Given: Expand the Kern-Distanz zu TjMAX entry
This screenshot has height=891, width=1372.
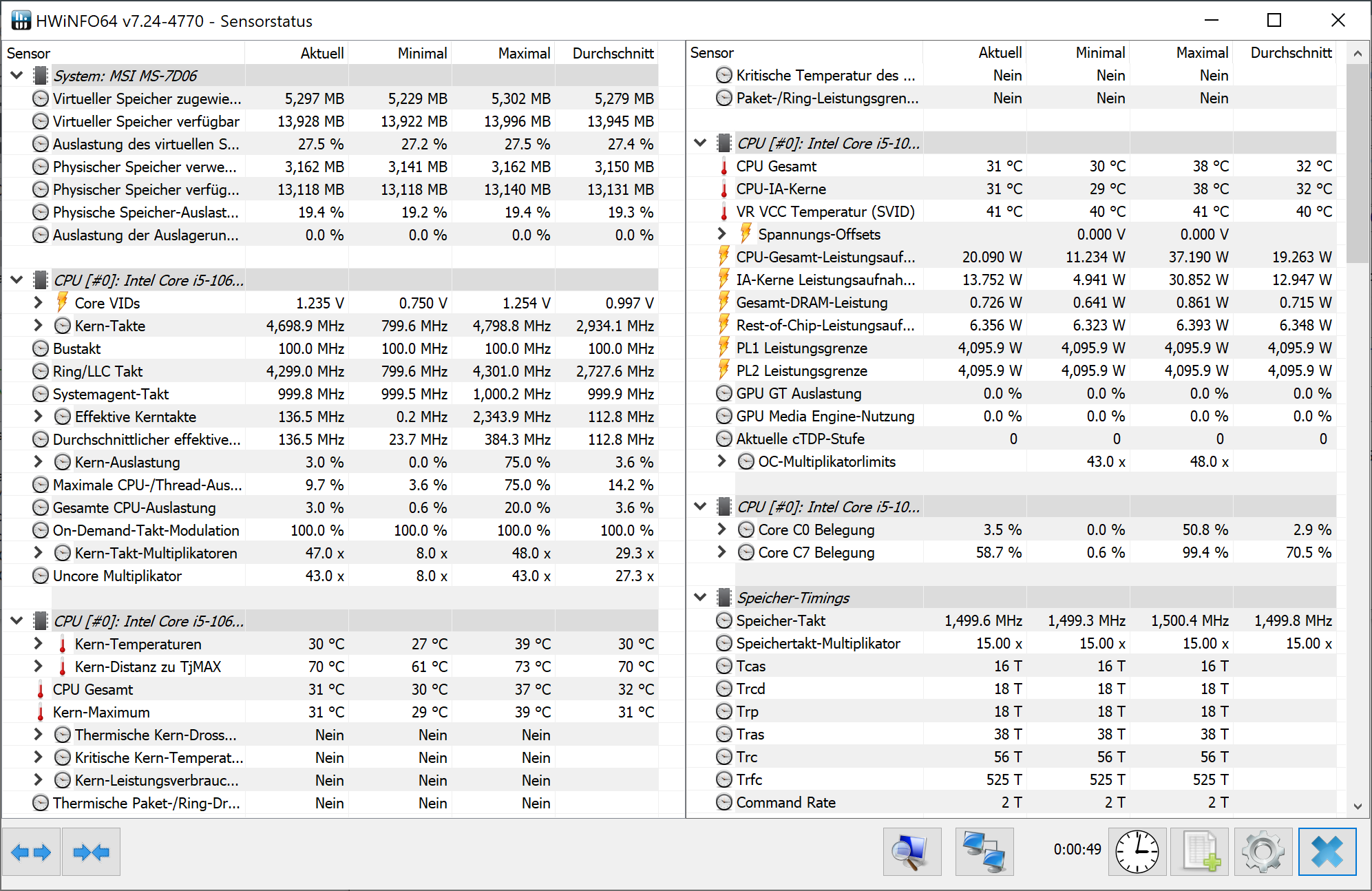Looking at the screenshot, I should click(x=39, y=667).
